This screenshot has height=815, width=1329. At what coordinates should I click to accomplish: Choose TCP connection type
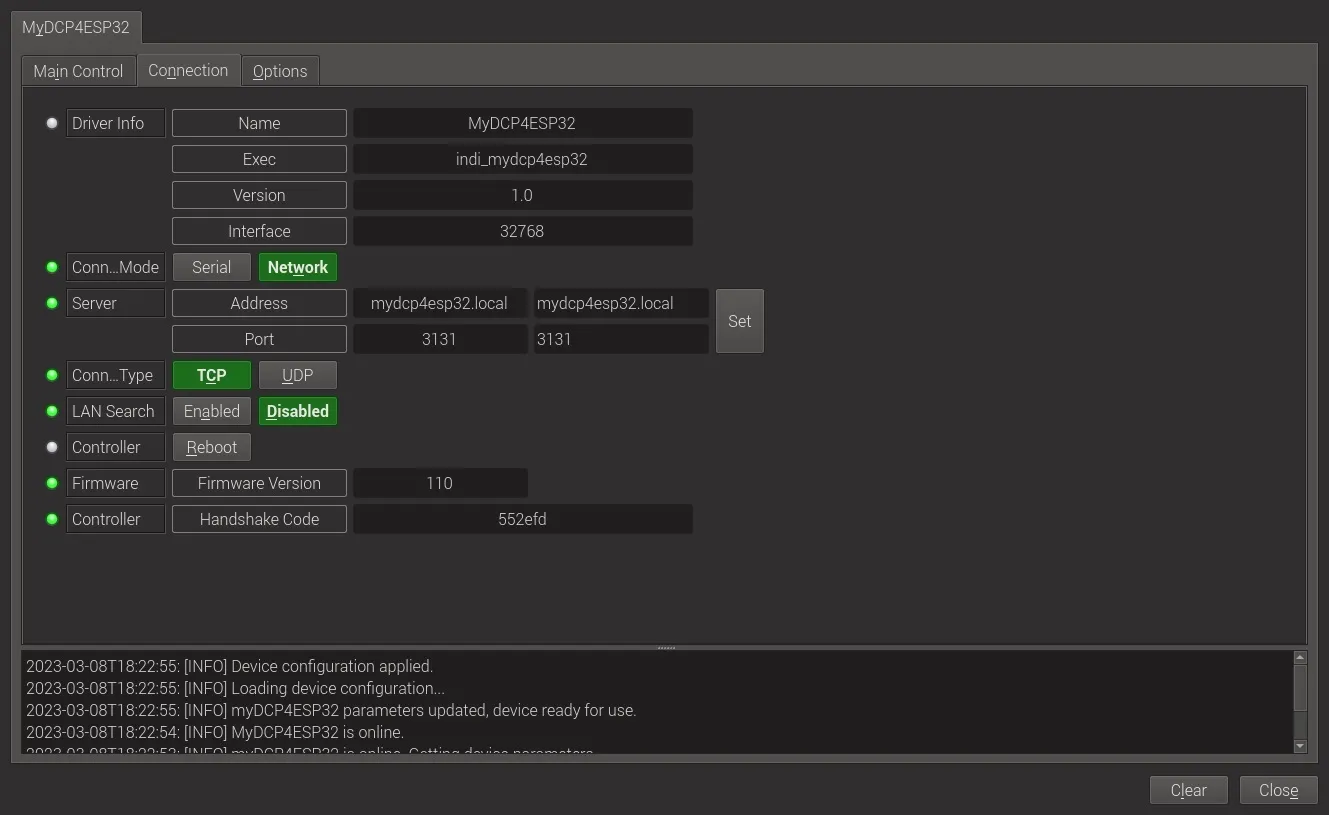212,375
